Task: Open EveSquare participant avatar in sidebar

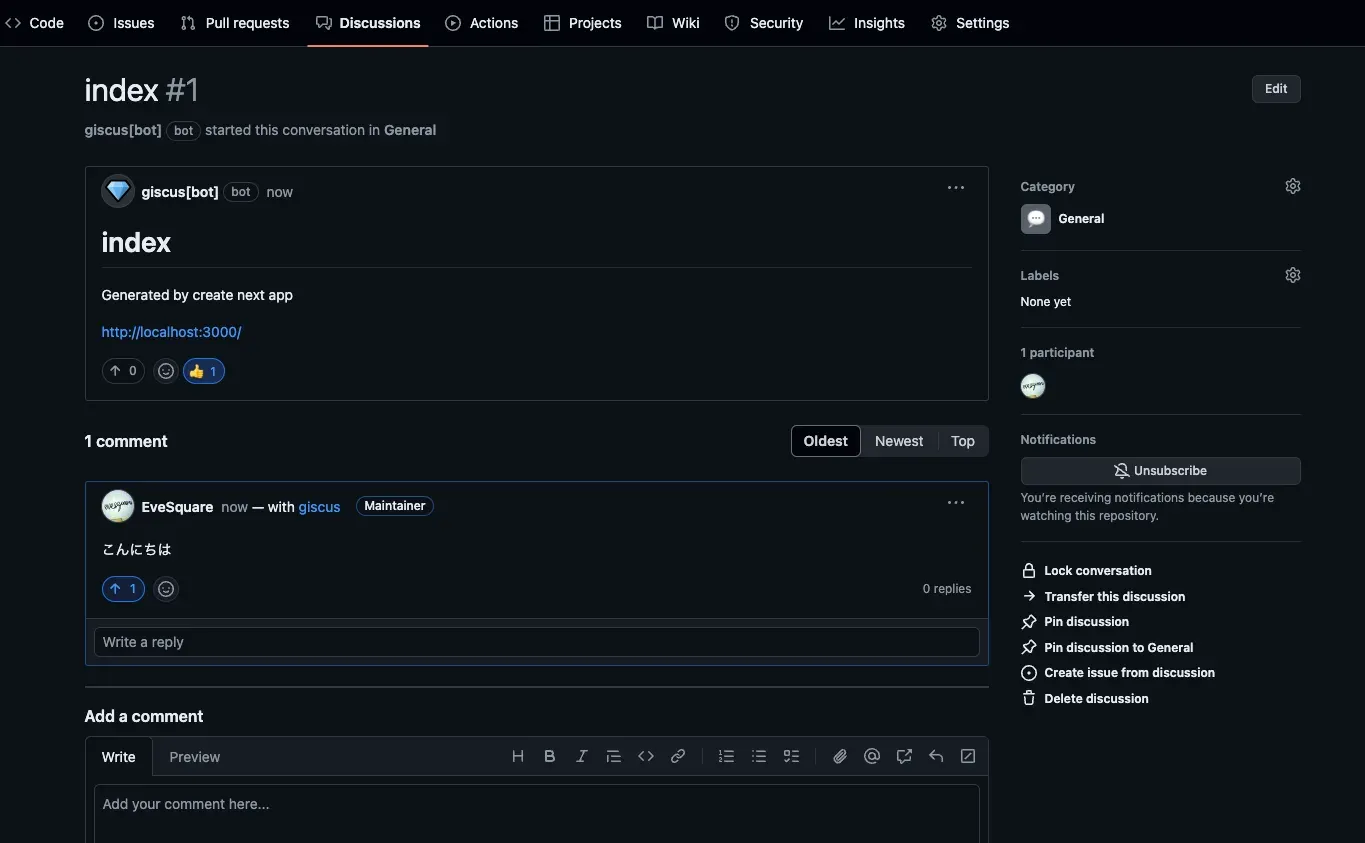Action: point(1033,386)
